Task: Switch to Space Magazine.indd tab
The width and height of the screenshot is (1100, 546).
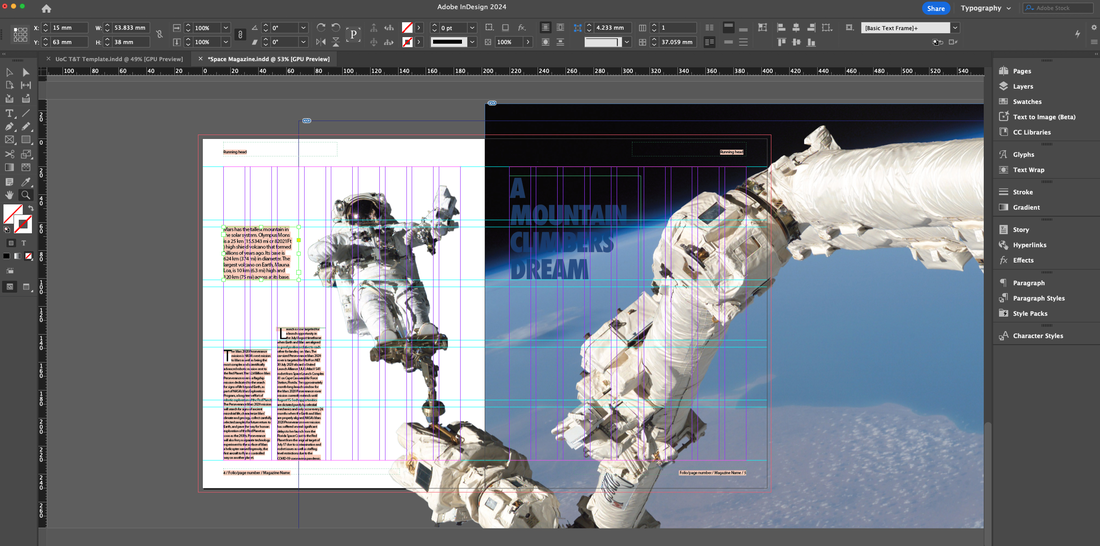Action: (x=268, y=59)
